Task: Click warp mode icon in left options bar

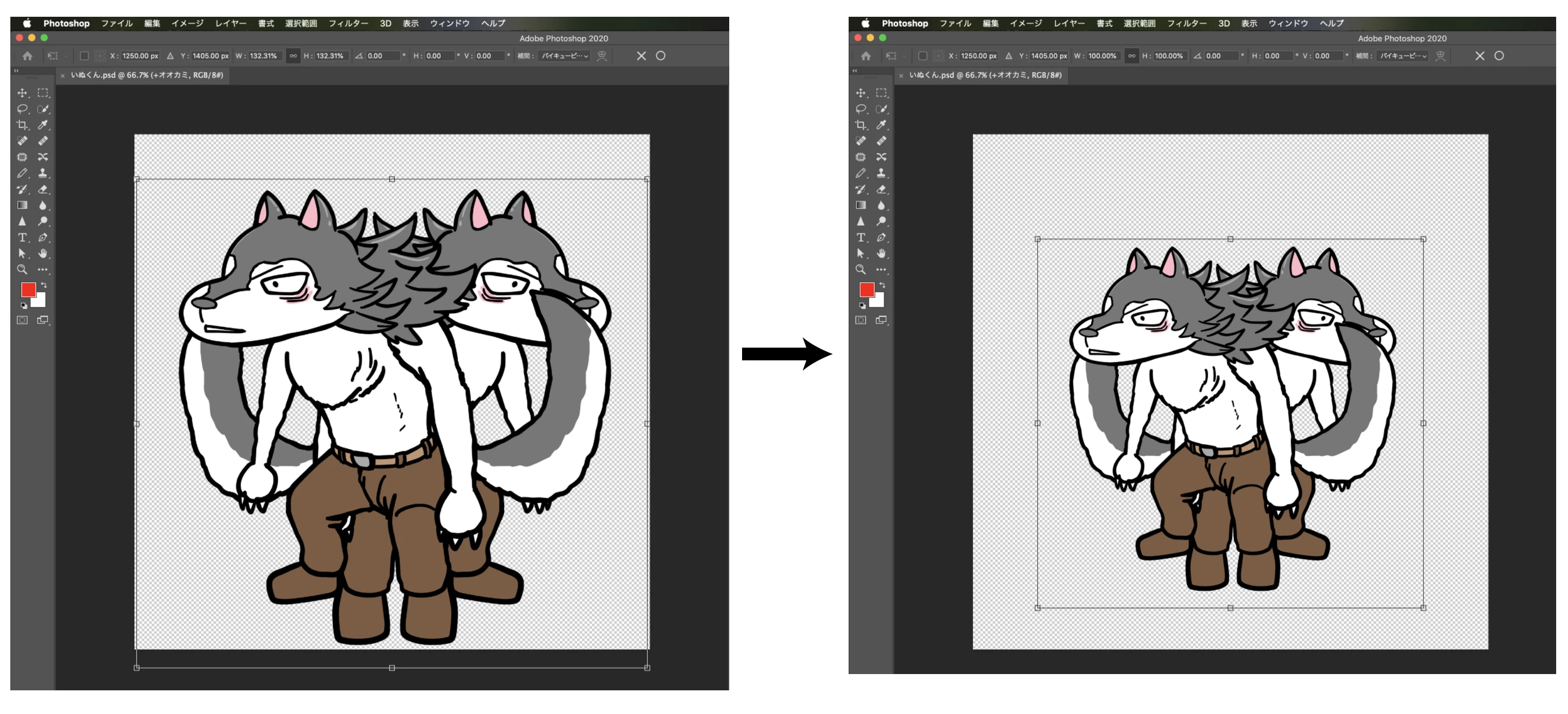Action: (x=602, y=56)
